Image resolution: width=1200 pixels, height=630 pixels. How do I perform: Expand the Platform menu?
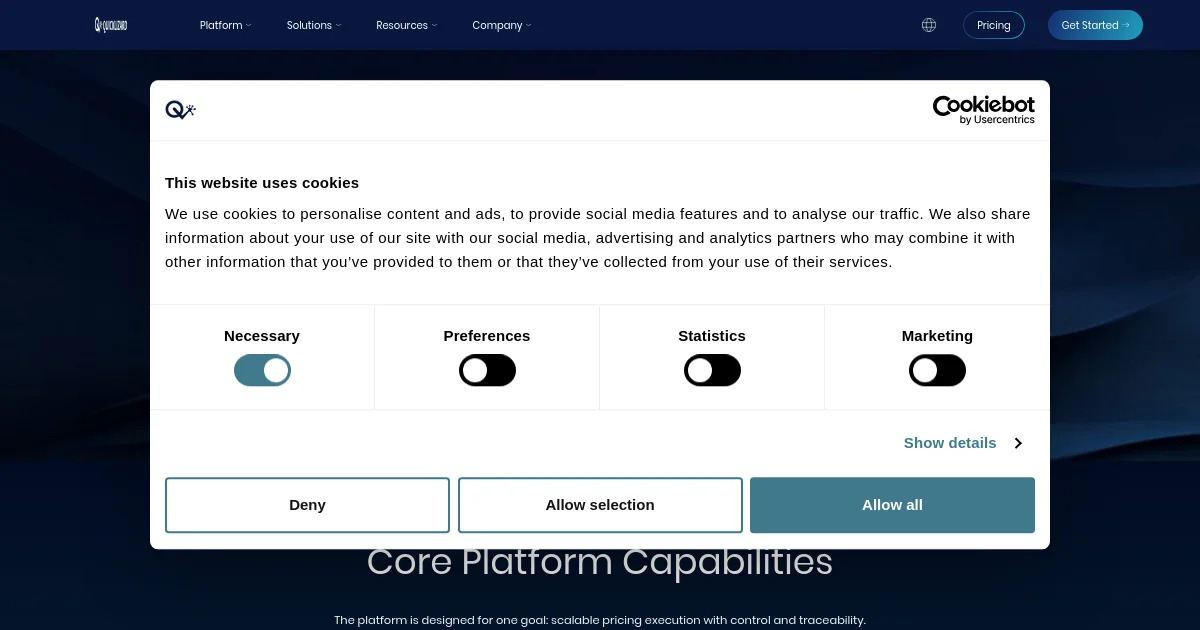pos(226,25)
